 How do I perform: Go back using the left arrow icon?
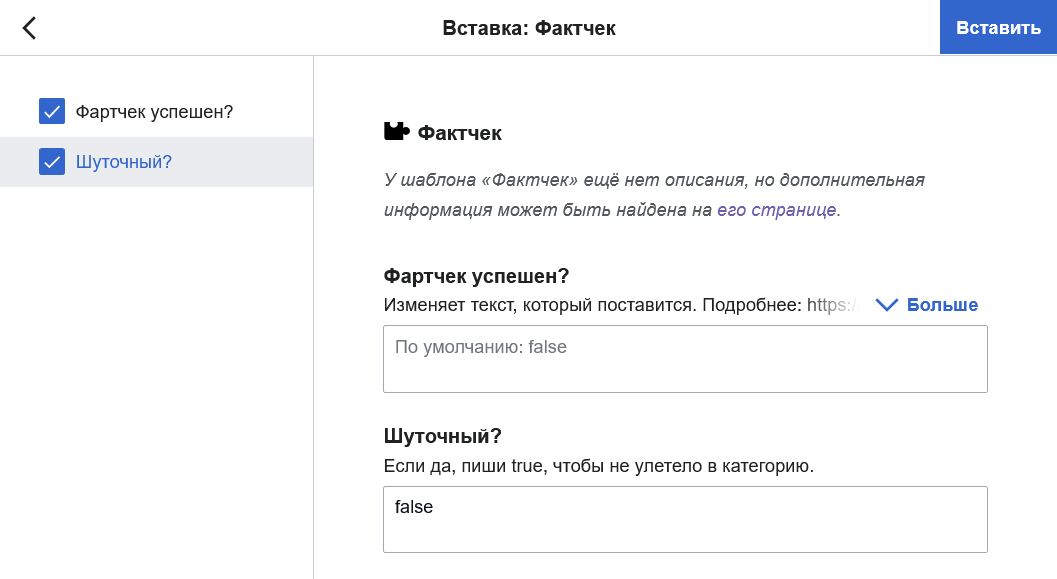click(x=29, y=28)
